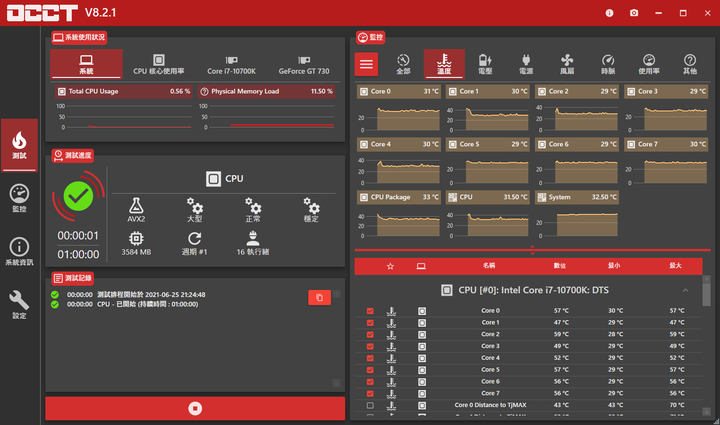
Task: Open Settings wrench in sidebar
Action: (19, 305)
